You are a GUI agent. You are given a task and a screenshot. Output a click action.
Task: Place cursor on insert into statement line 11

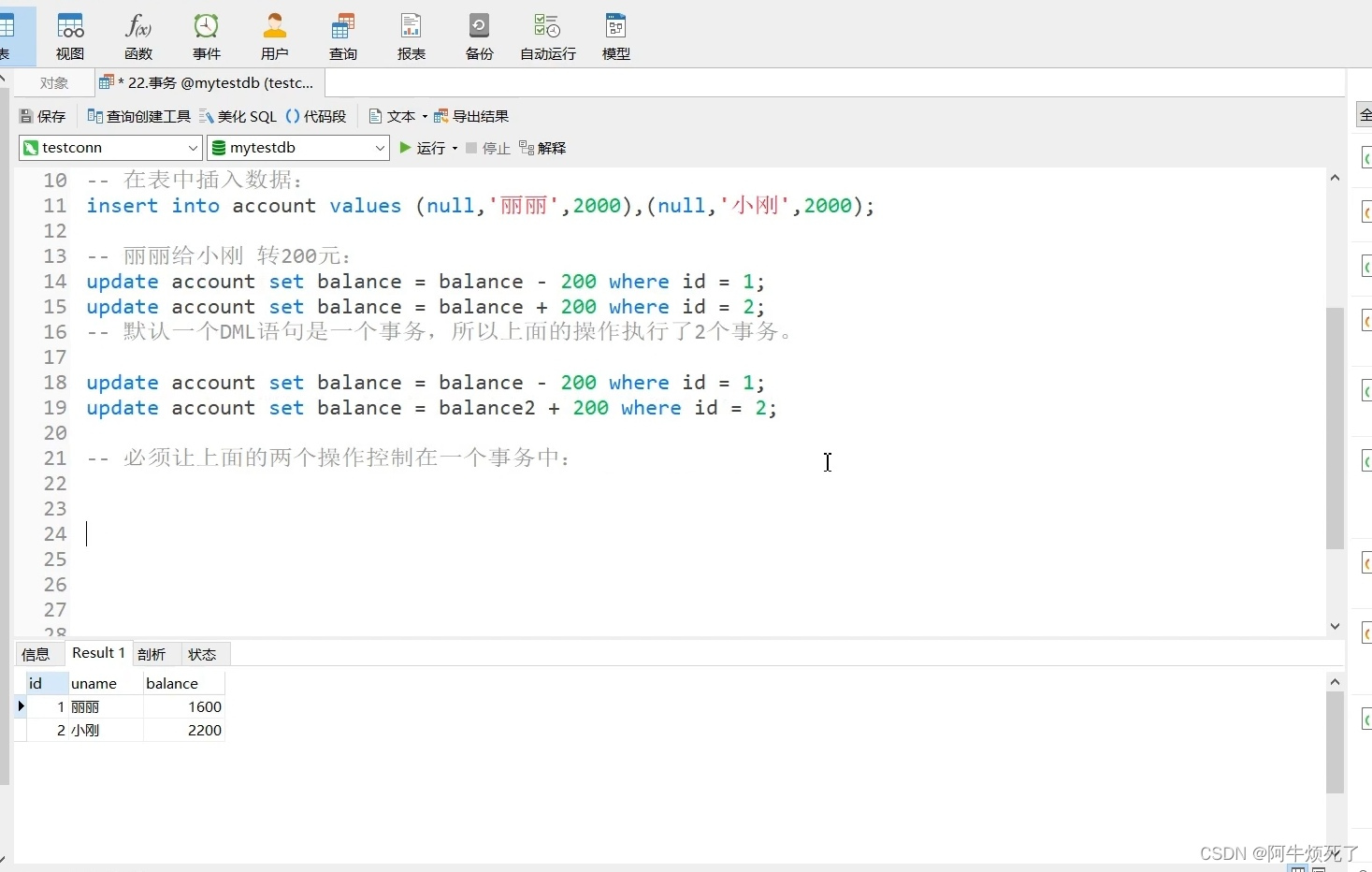pyautogui.click(x=481, y=206)
